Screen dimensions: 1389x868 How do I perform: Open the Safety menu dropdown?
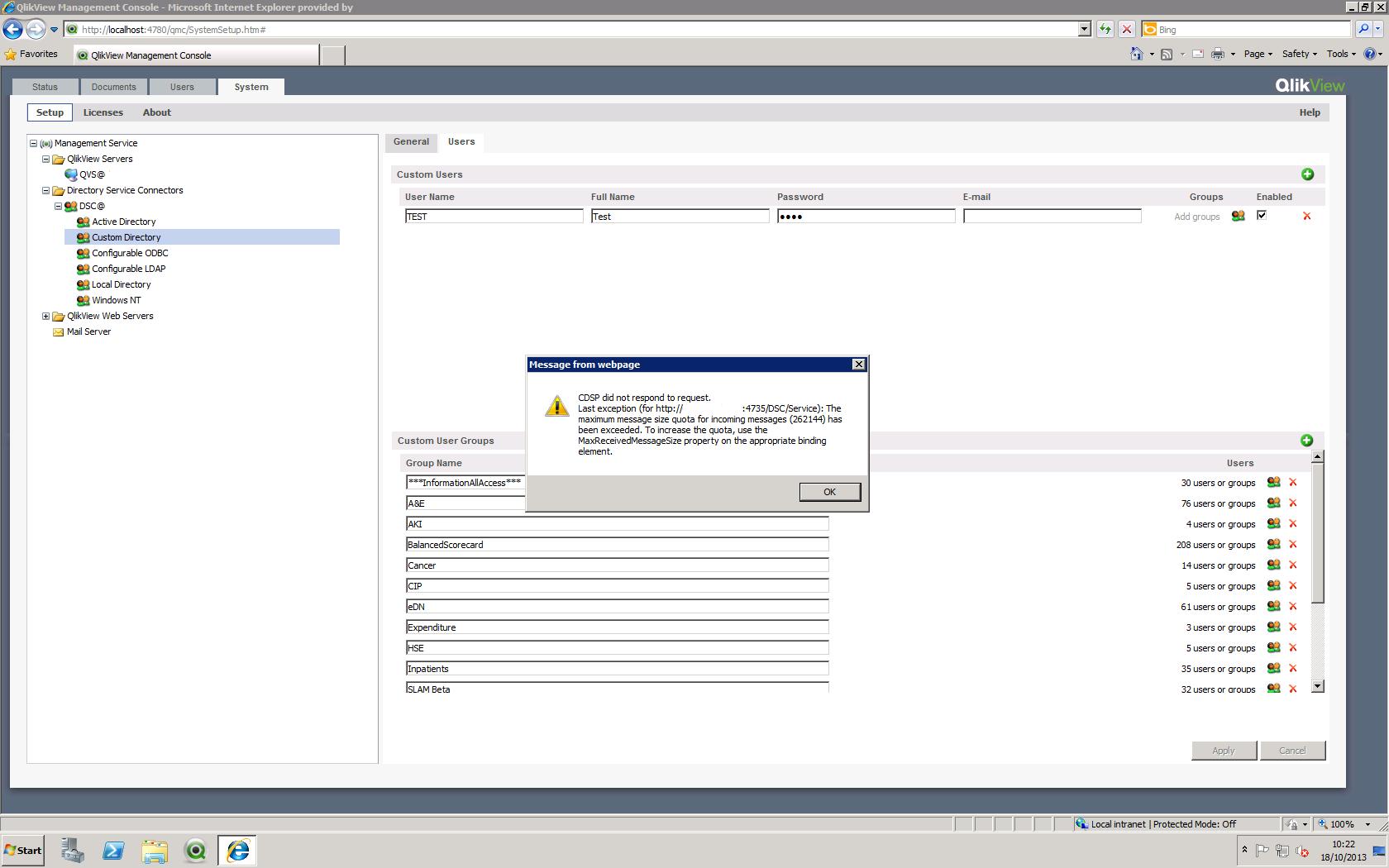[1299, 54]
